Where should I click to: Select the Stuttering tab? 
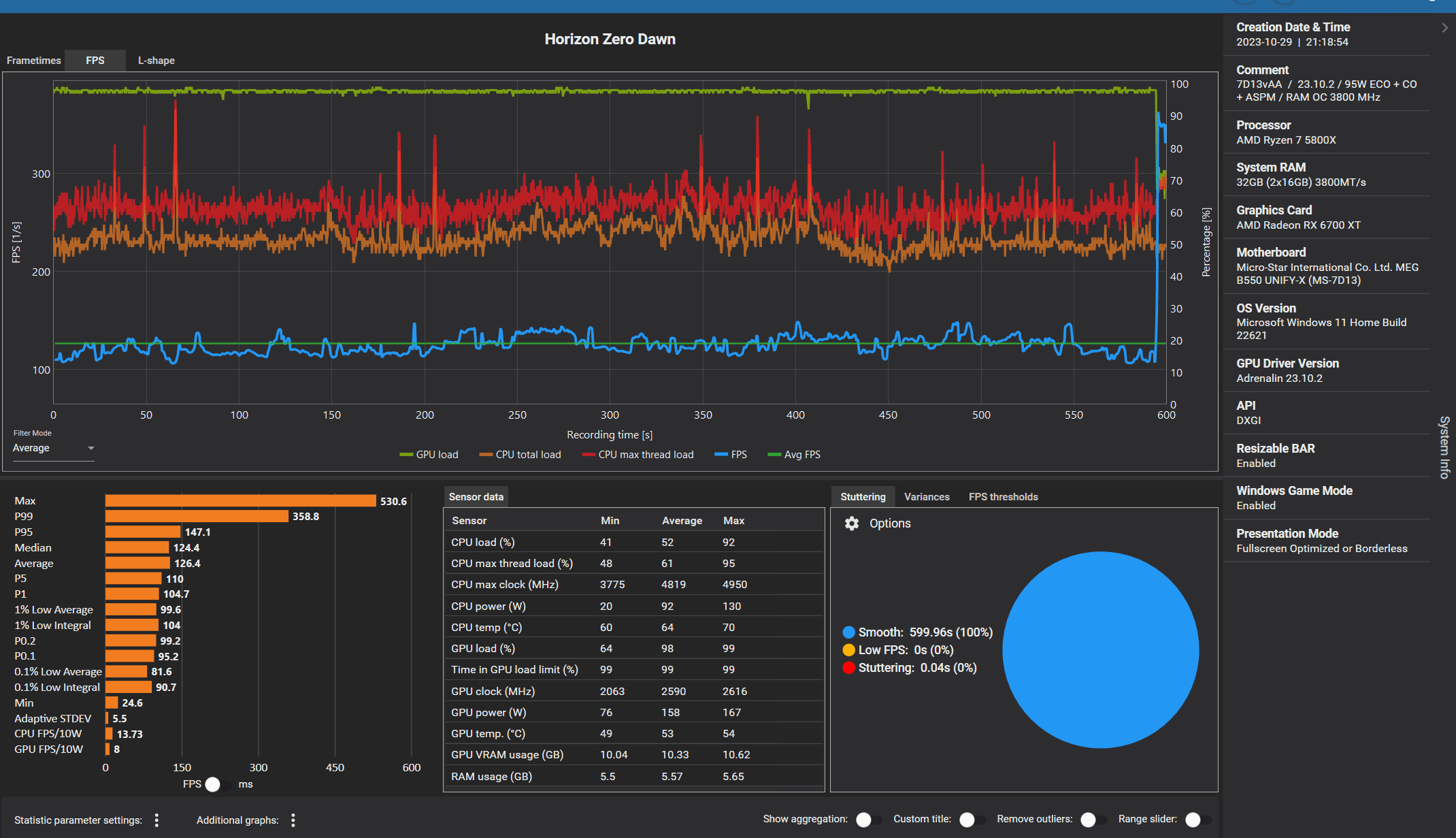[863, 497]
